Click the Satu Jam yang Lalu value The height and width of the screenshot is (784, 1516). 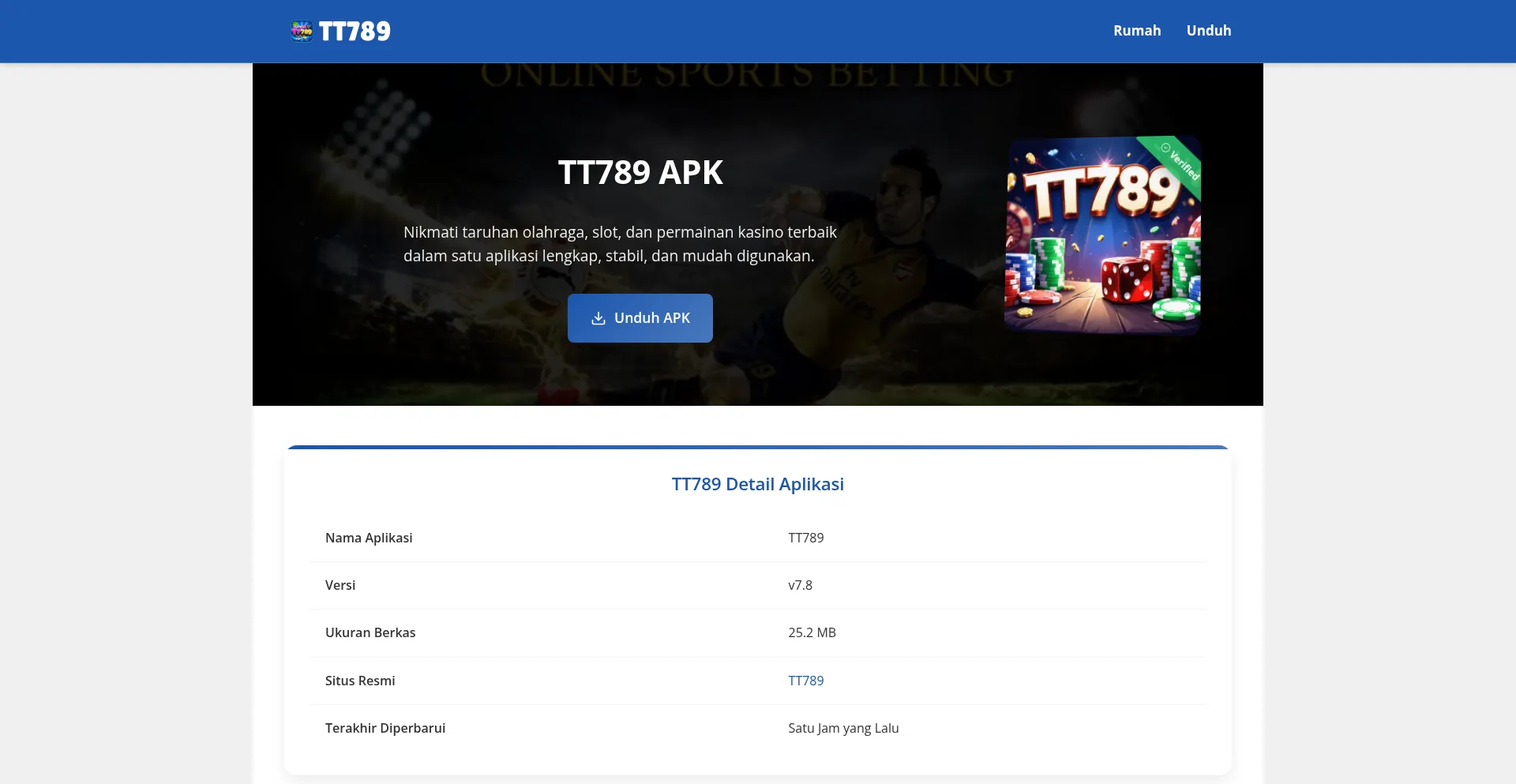[843, 728]
